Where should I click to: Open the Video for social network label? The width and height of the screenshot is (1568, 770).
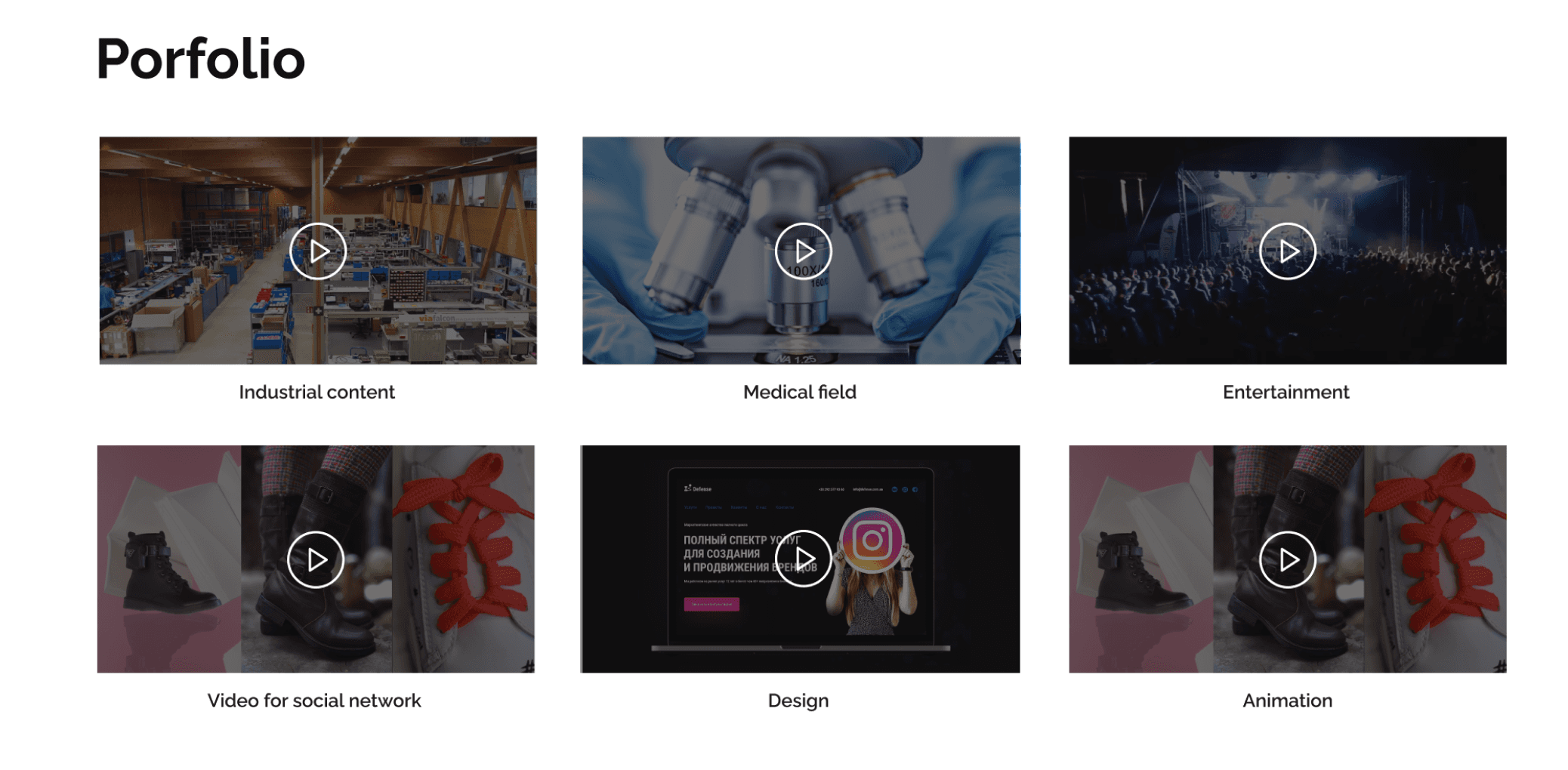[314, 701]
